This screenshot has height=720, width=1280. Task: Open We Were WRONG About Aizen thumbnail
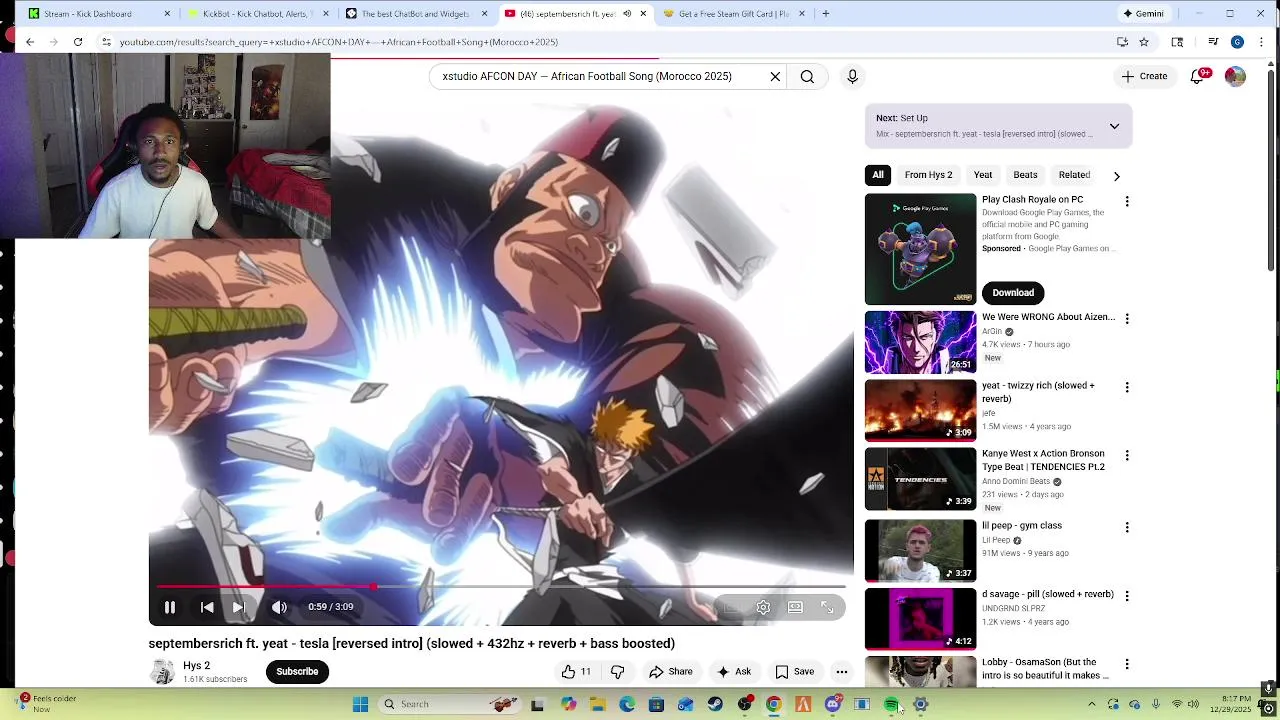point(920,342)
